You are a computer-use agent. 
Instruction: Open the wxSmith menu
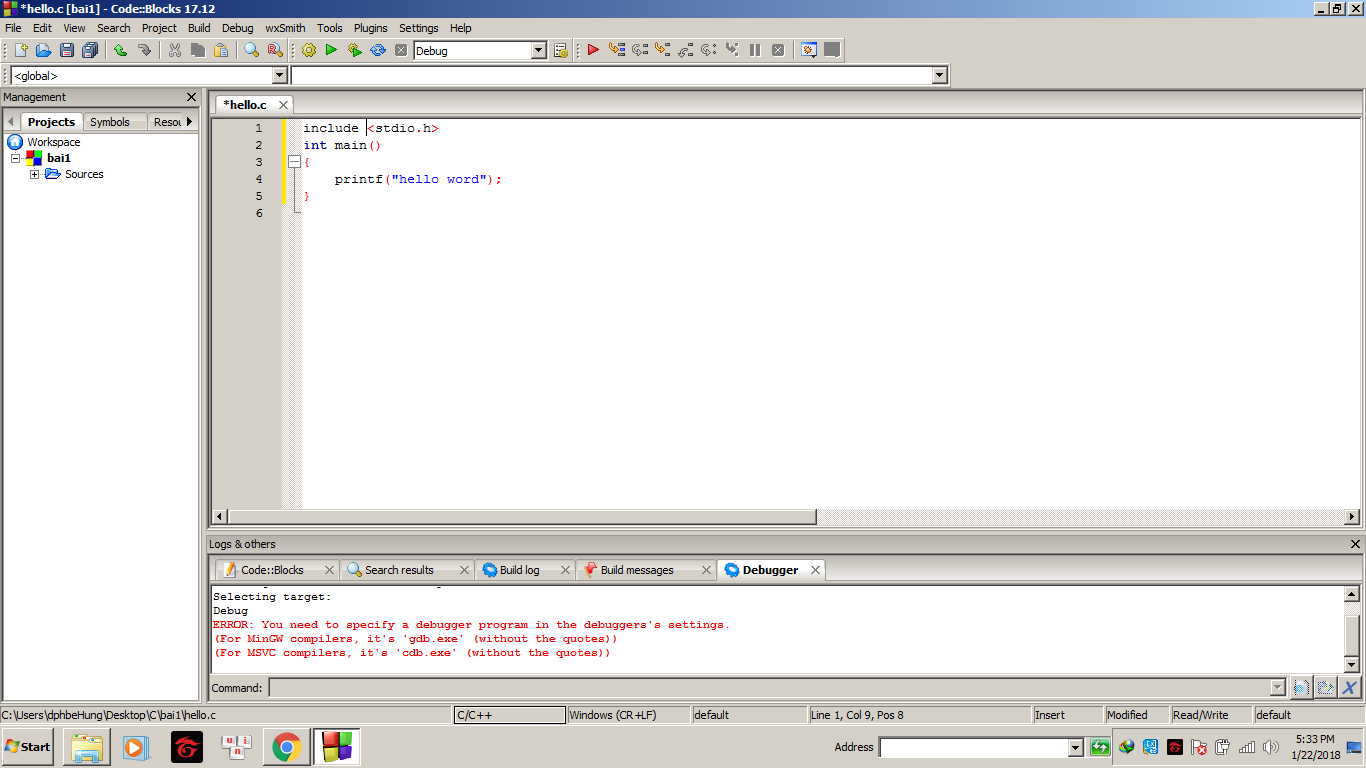click(285, 28)
